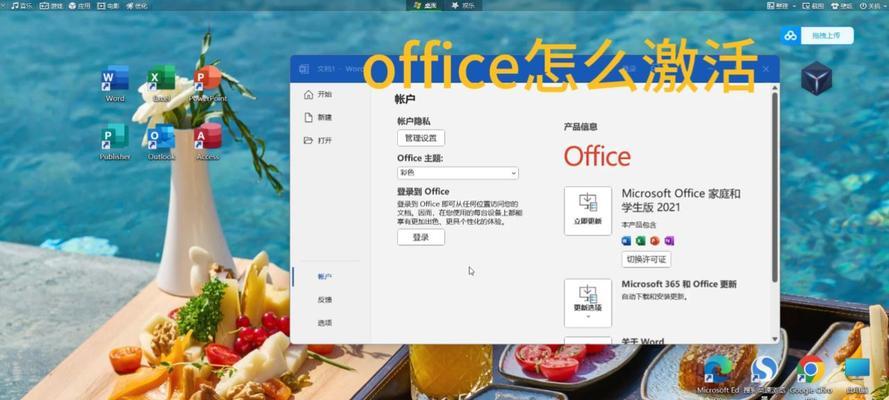Switch to the 娱乐 tab at top center
The image size is (889, 400).
pyautogui.click(x=463, y=5)
